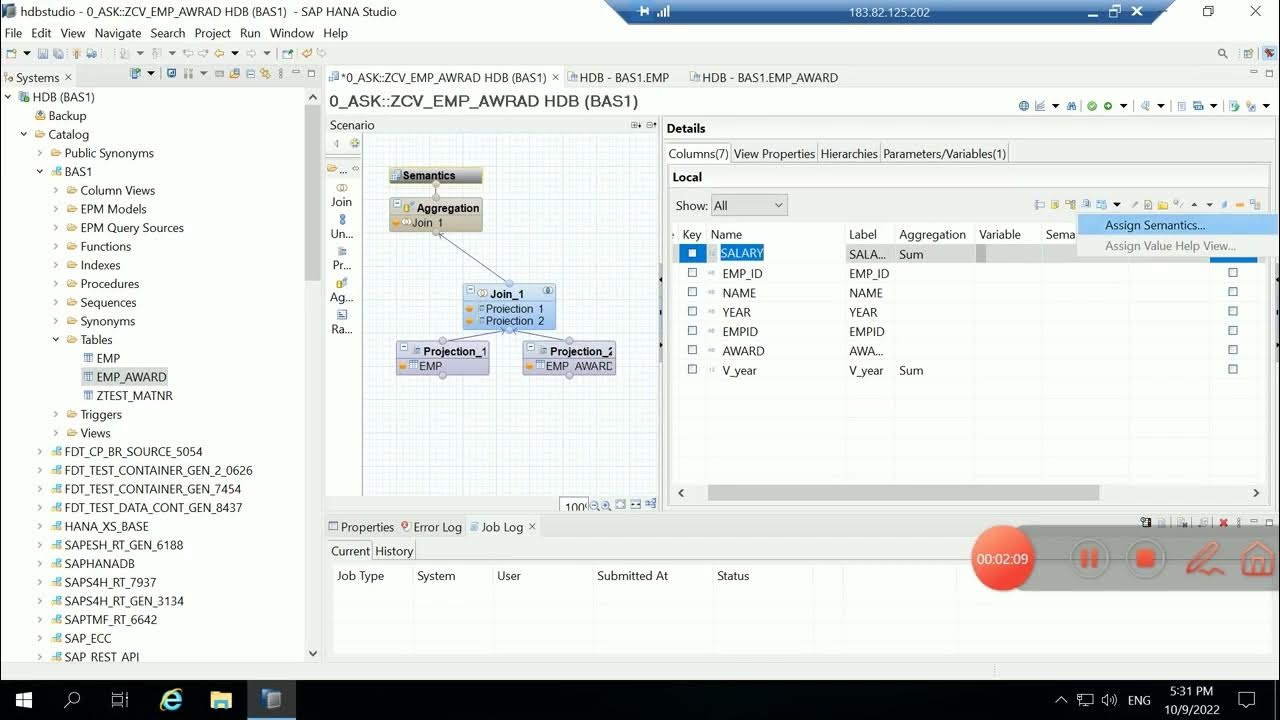Pause the screen recording
The height and width of the screenshot is (720, 1280).
tap(1089, 559)
